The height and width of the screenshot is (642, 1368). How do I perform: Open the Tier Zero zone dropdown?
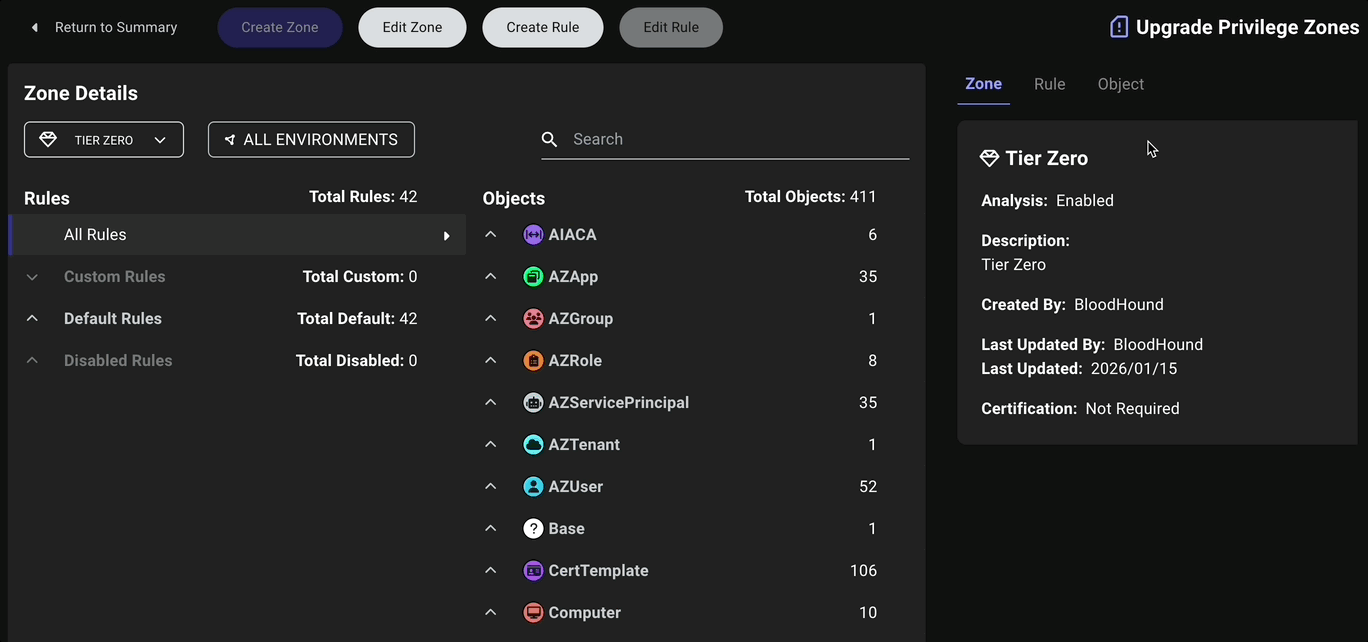(104, 140)
